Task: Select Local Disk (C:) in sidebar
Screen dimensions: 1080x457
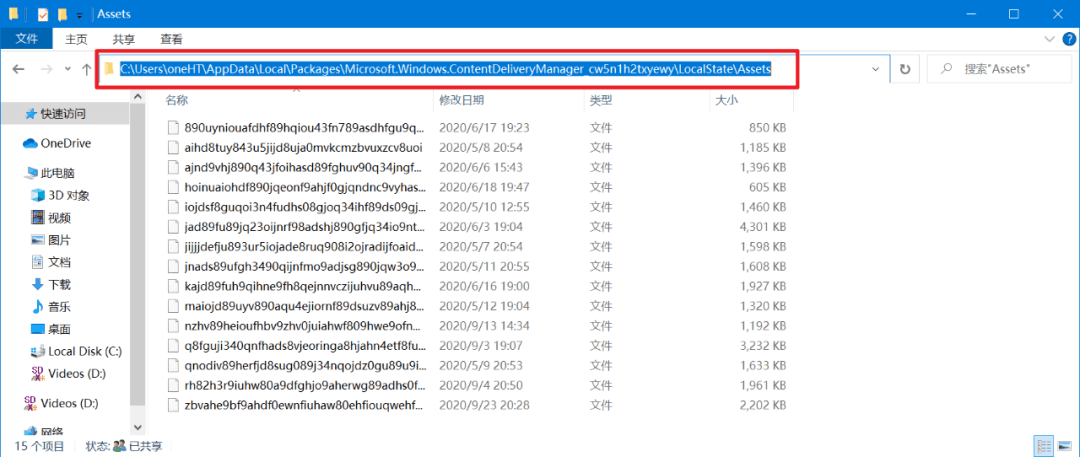Action: (x=84, y=351)
